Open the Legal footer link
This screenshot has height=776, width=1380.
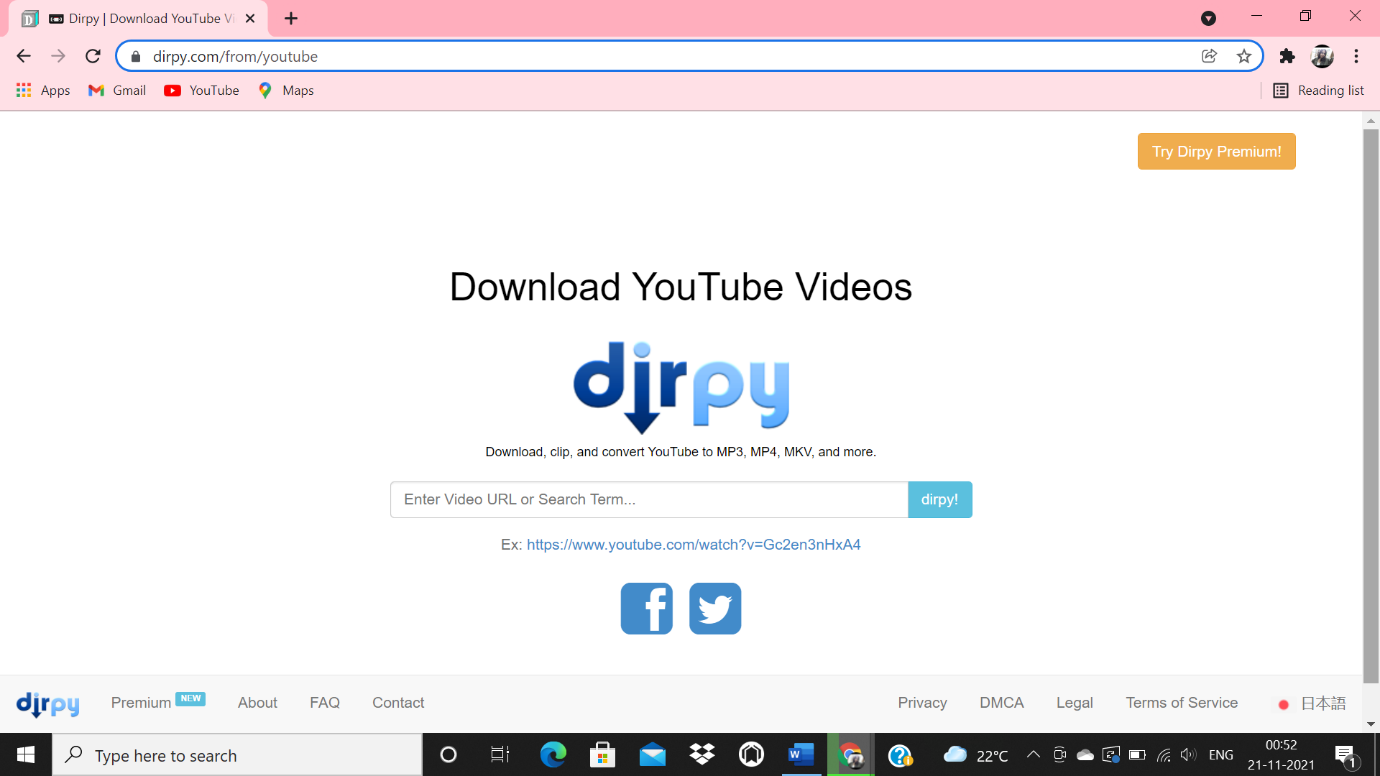point(1075,703)
